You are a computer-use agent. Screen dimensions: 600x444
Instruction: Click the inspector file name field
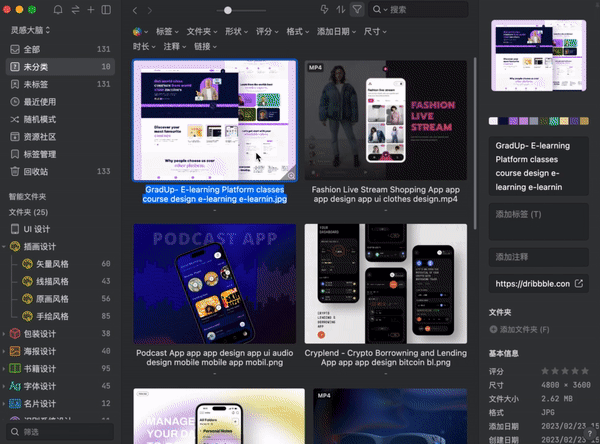click(x=539, y=166)
